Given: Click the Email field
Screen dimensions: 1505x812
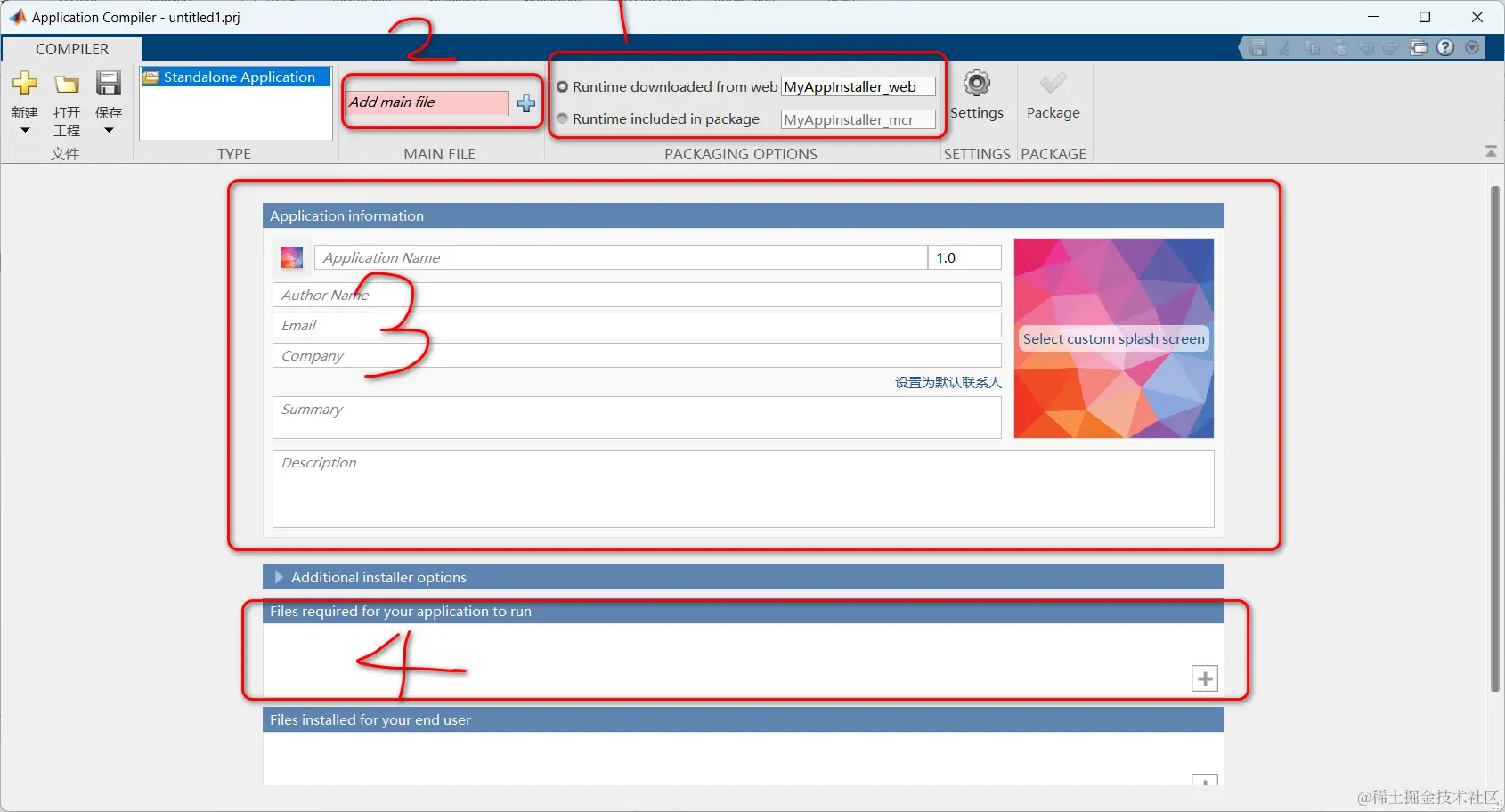Looking at the screenshot, I should (x=637, y=325).
